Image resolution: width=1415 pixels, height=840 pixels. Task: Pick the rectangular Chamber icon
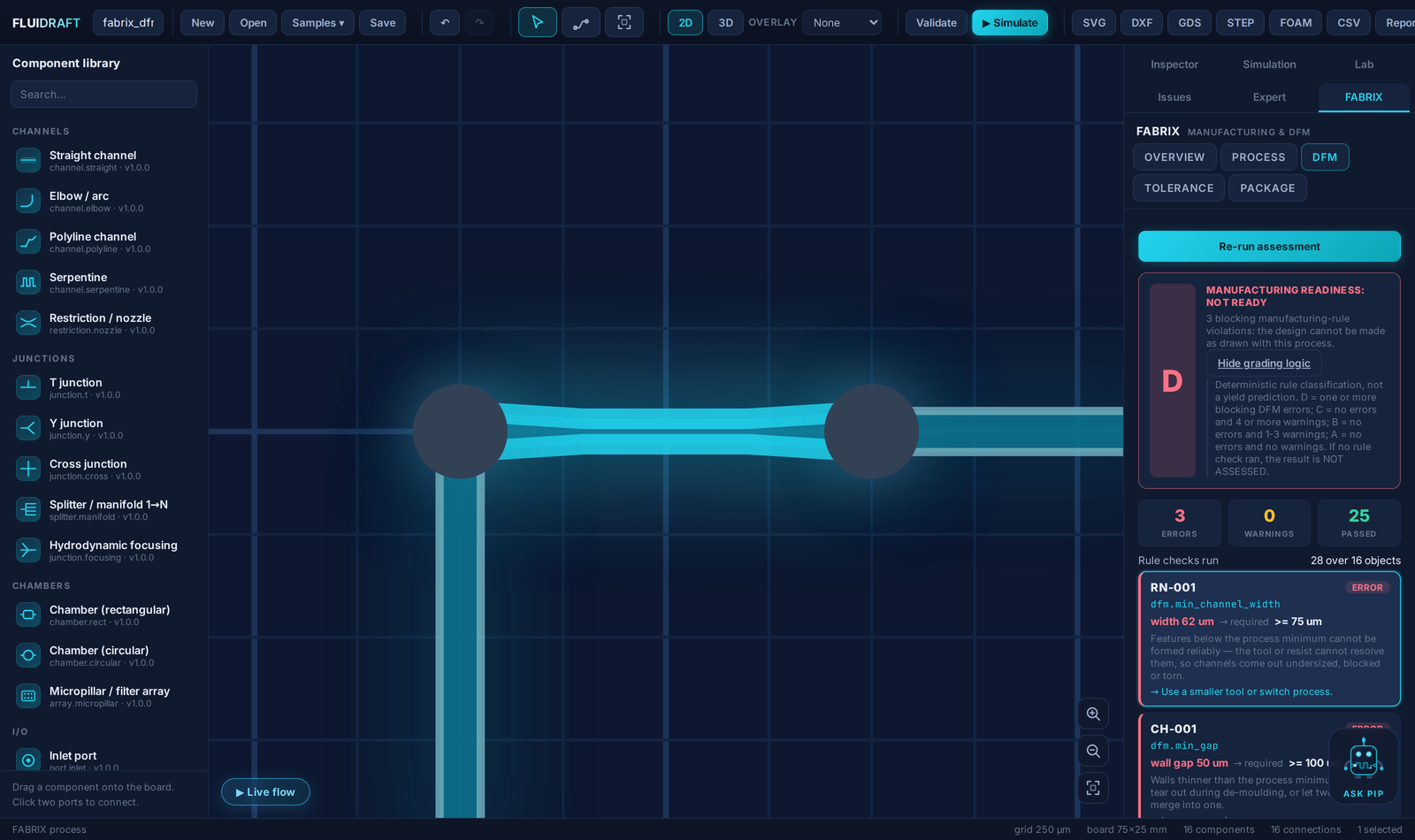(28, 615)
